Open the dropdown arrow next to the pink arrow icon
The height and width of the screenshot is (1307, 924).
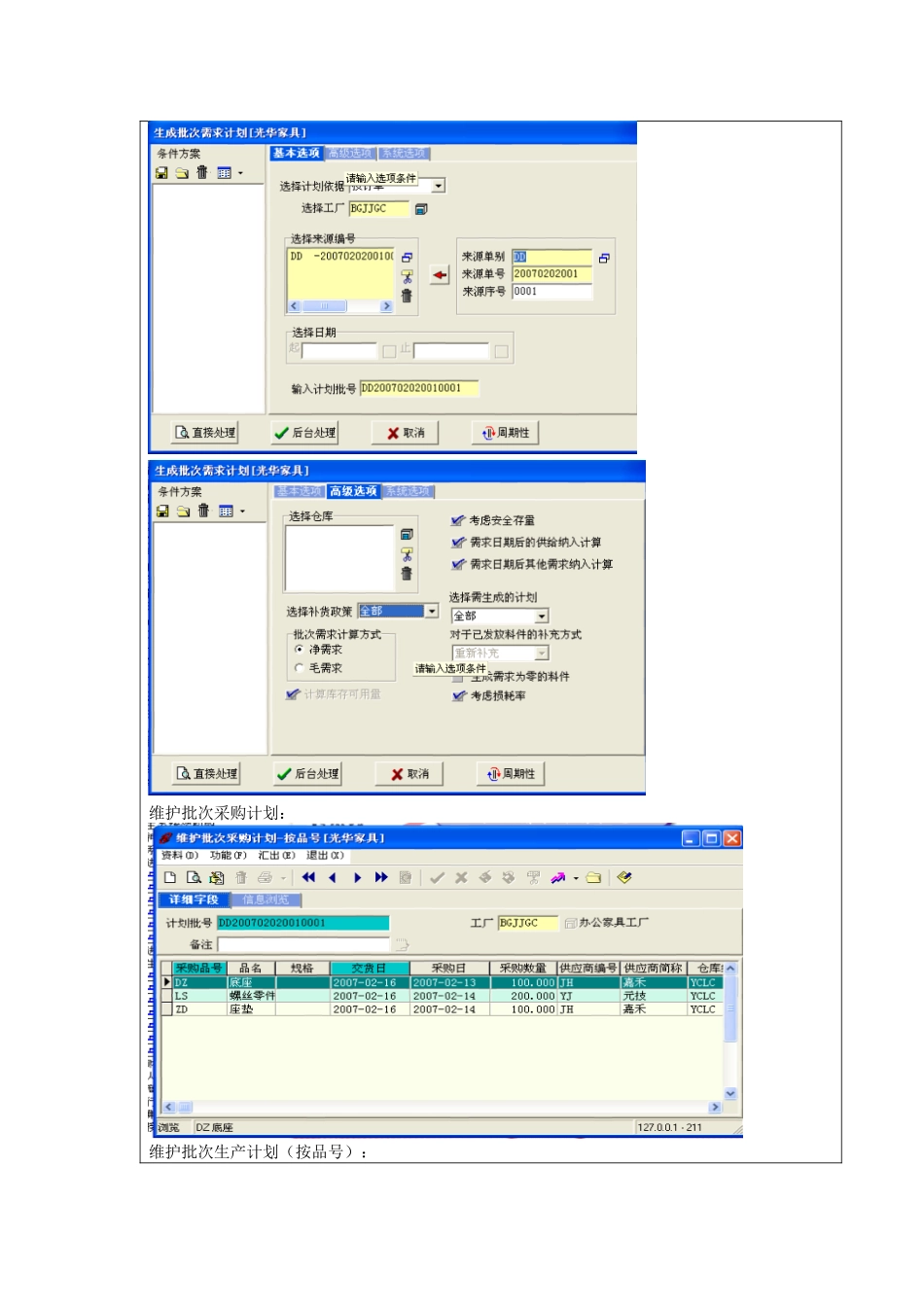576,878
